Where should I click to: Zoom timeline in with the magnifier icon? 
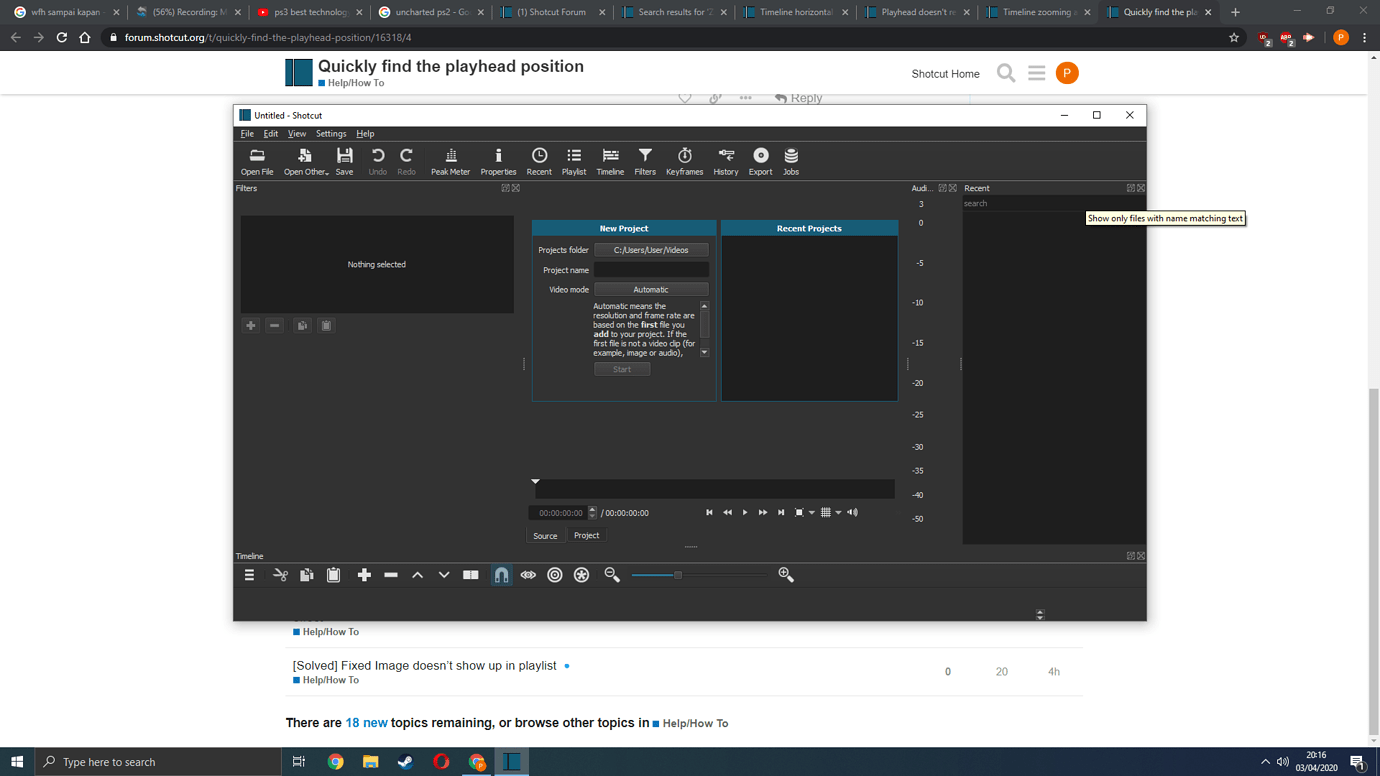click(786, 574)
